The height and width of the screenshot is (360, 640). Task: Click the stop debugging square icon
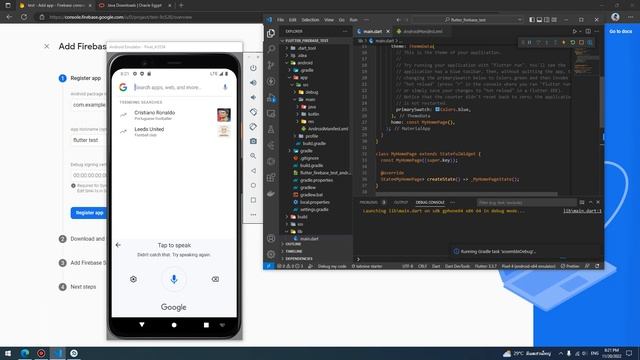pyautogui.click(x=581, y=42)
